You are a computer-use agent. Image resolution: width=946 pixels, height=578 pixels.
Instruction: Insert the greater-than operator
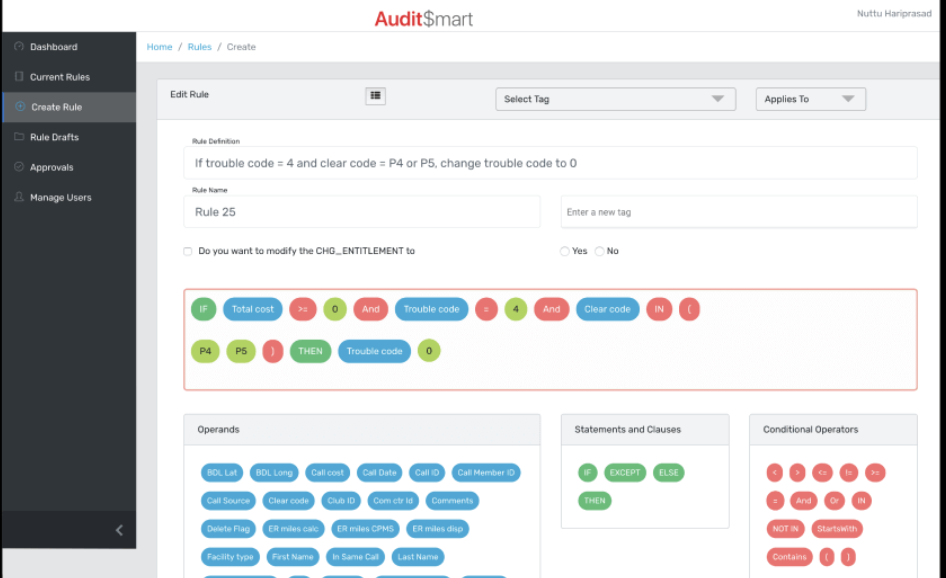[797, 472]
